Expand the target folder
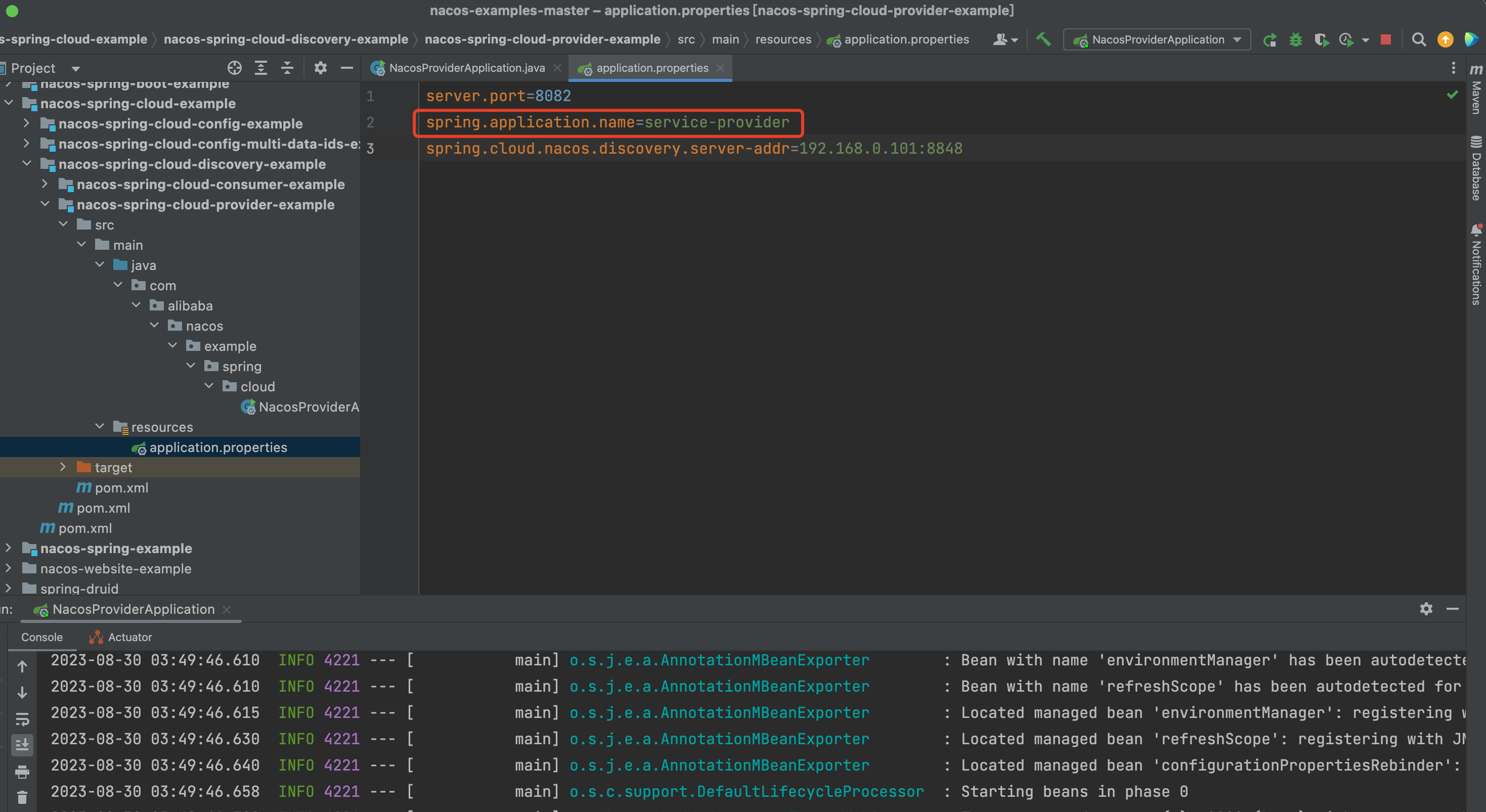This screenshot has width=1486, height=812. (63, 467)
